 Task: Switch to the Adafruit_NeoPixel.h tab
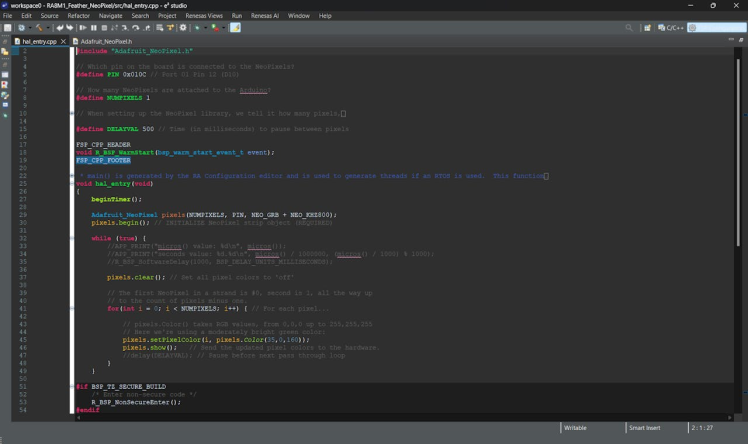106,41
